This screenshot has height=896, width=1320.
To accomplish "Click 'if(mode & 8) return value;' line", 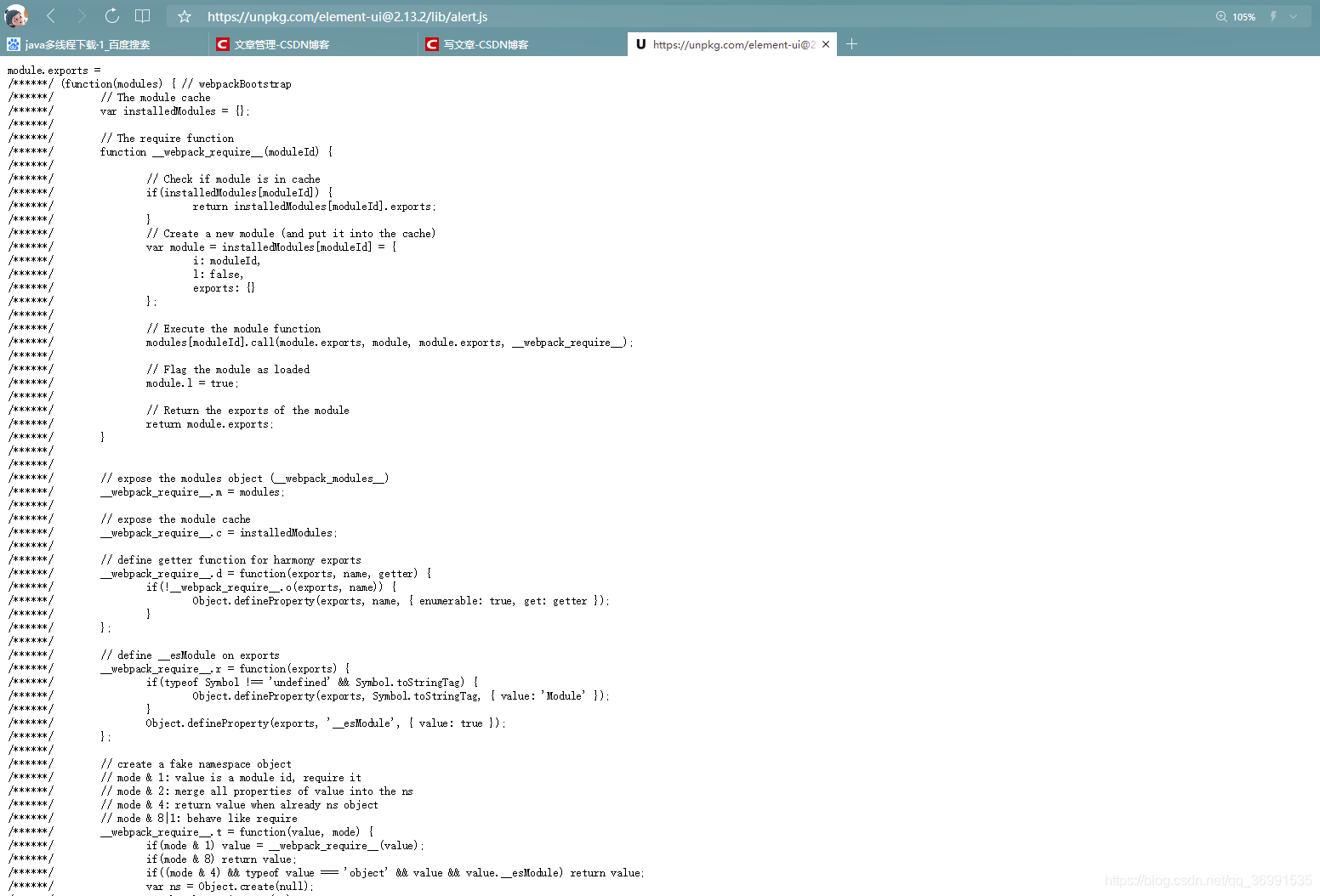I will coord(222,859).
